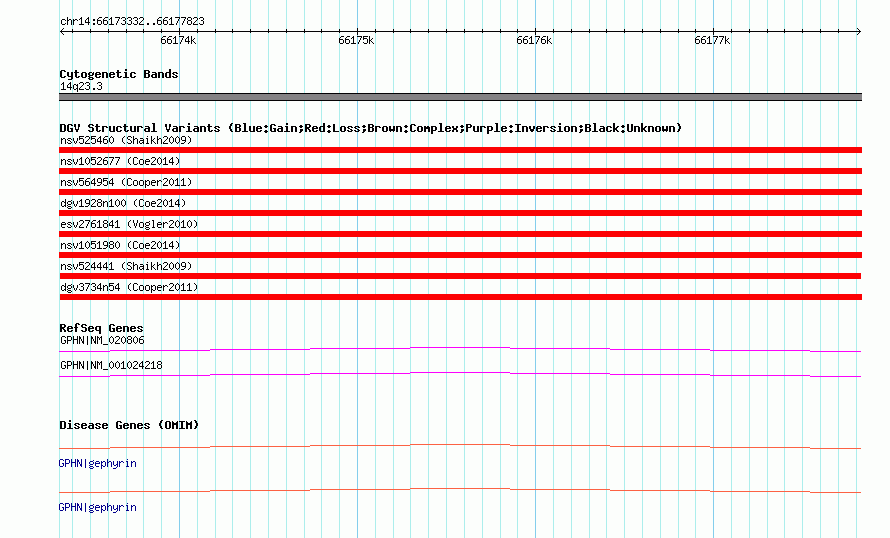Click the red bar under nsv524441
Screen dimensions: 890x538
tap(460, 276)
